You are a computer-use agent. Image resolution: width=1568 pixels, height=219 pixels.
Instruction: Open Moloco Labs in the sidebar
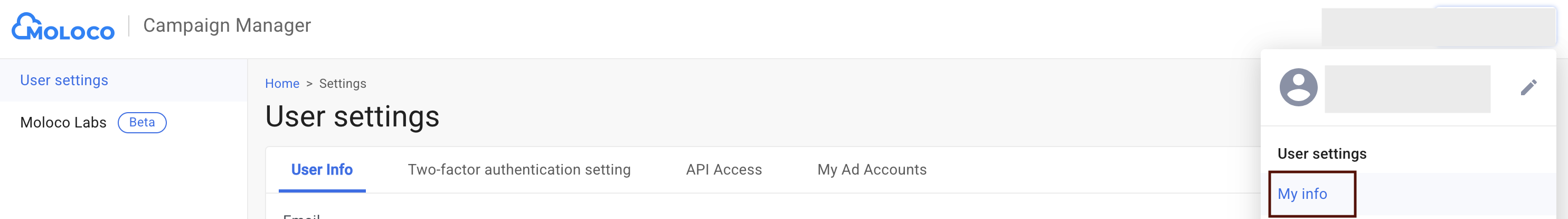(63, 123)
